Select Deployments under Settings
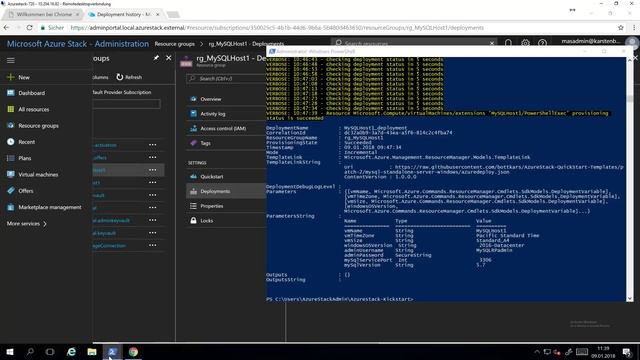The width and height of the screenshot is (640, 360). point(215,191)
